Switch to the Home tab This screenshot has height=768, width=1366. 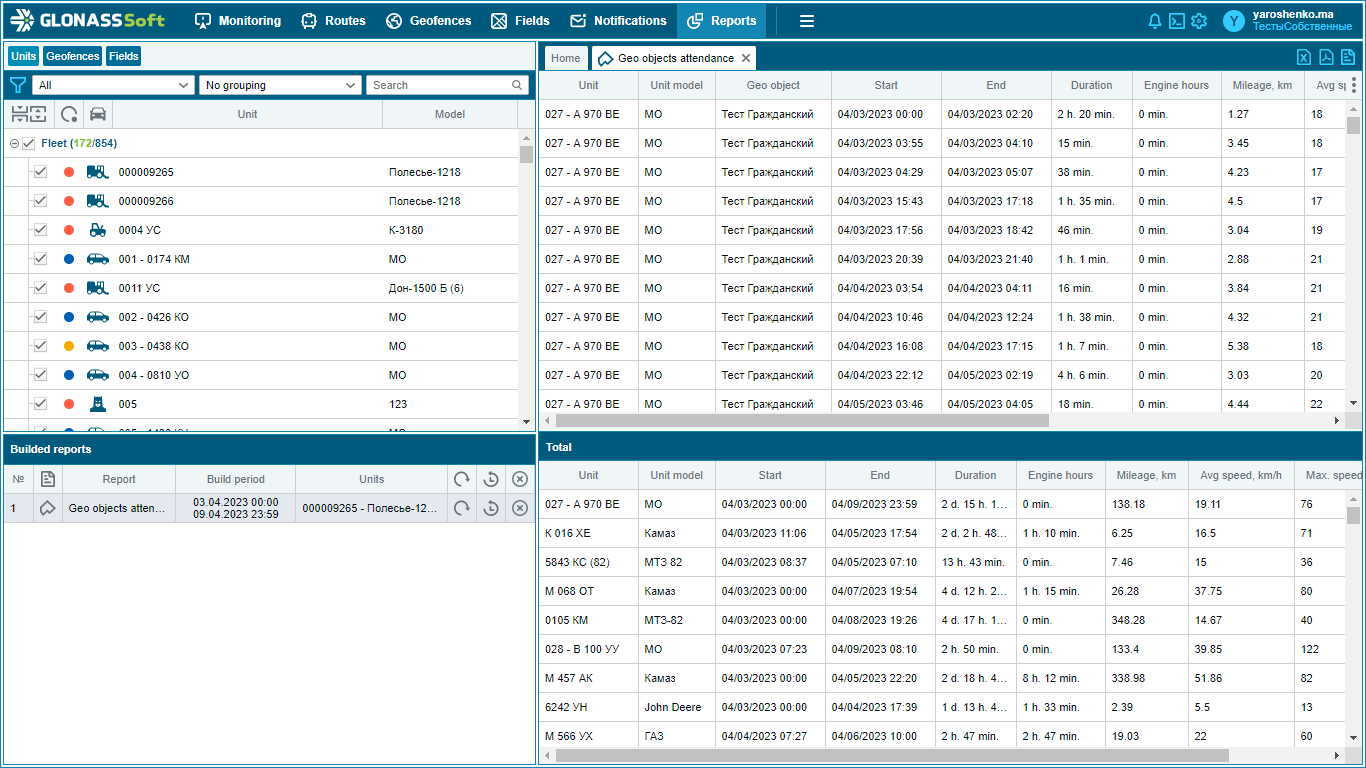coord(566,58)
